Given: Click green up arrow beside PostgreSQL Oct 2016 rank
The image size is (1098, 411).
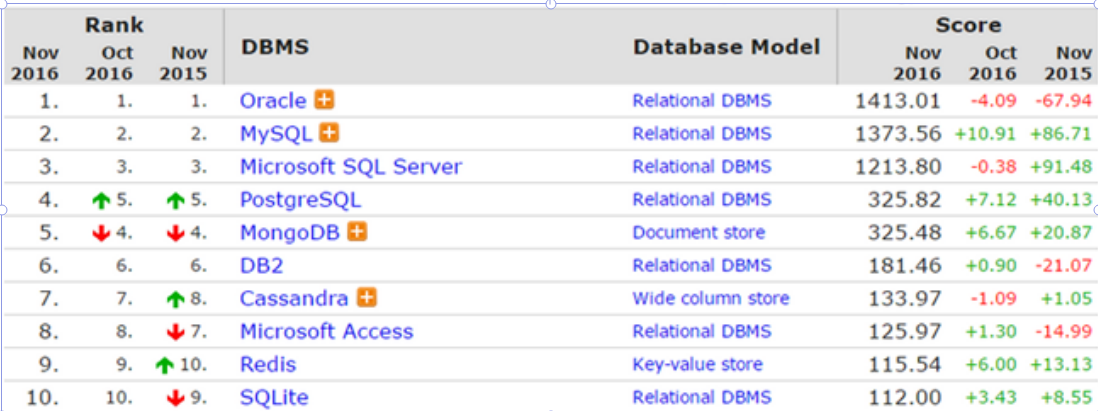Looking at the screenshot, I should coord(102,201).
